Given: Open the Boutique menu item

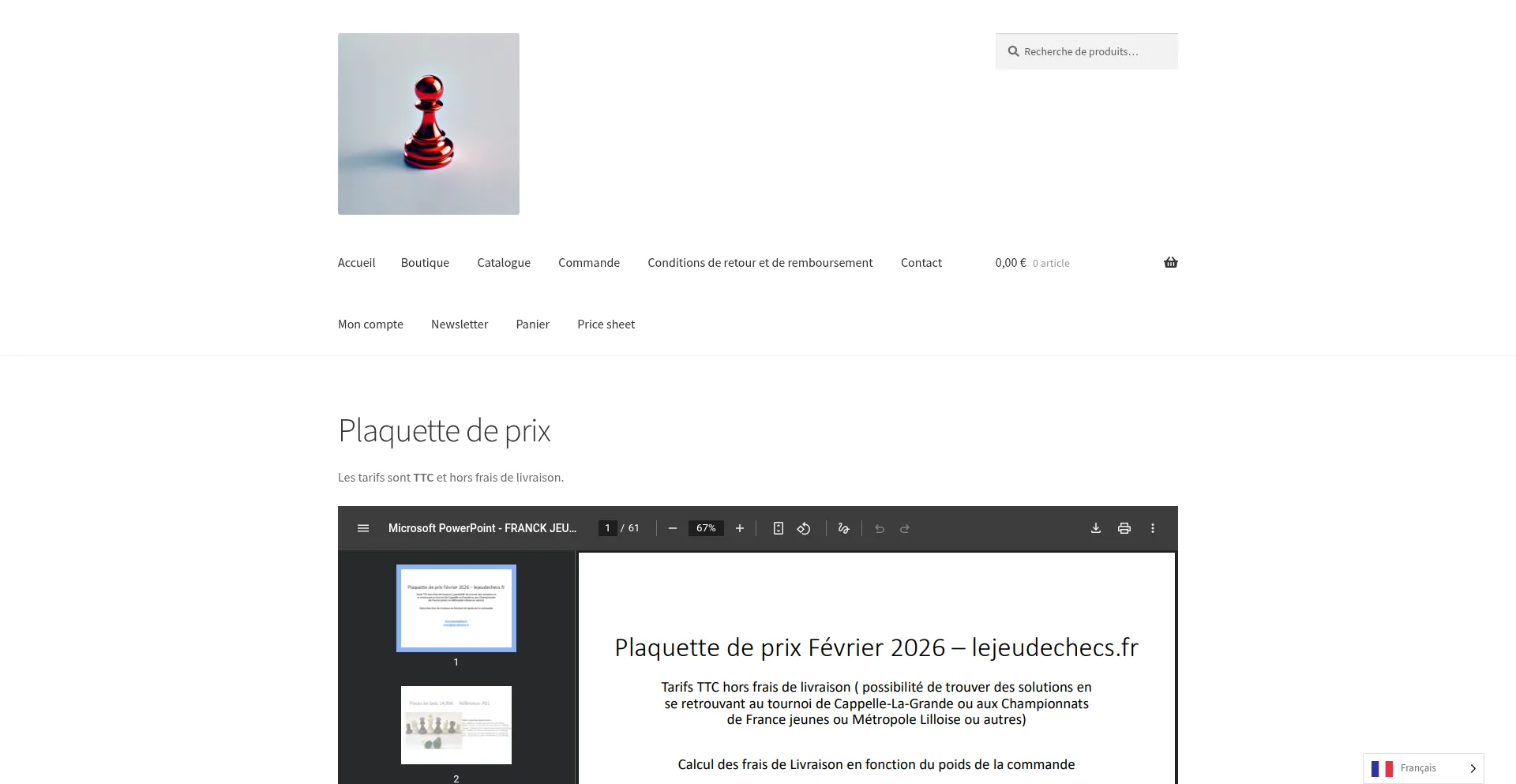Looking at the screenshot, I should point(425,263).
